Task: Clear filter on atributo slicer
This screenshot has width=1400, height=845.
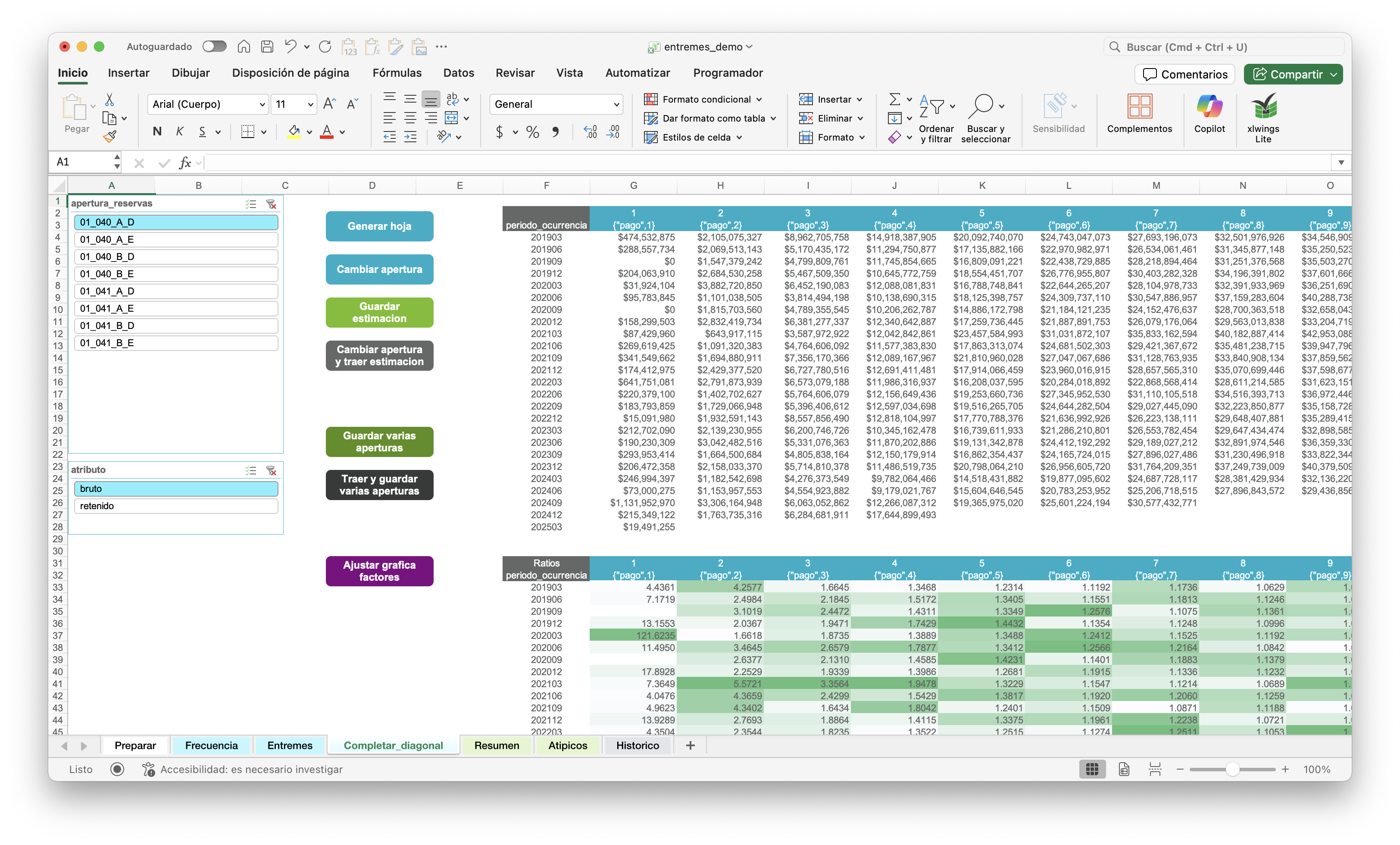Action: pyautogui.click(x=271, y=470)
